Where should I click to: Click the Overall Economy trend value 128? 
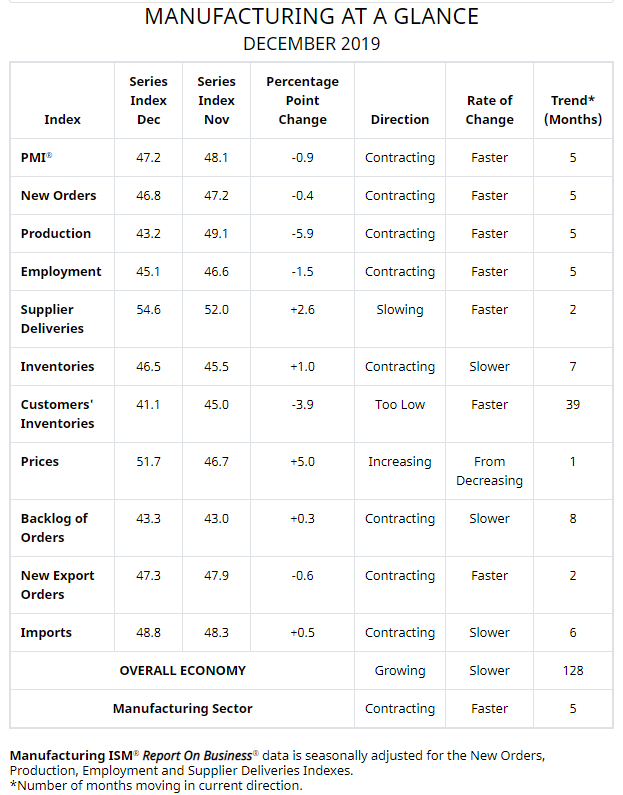coord(573,671)
